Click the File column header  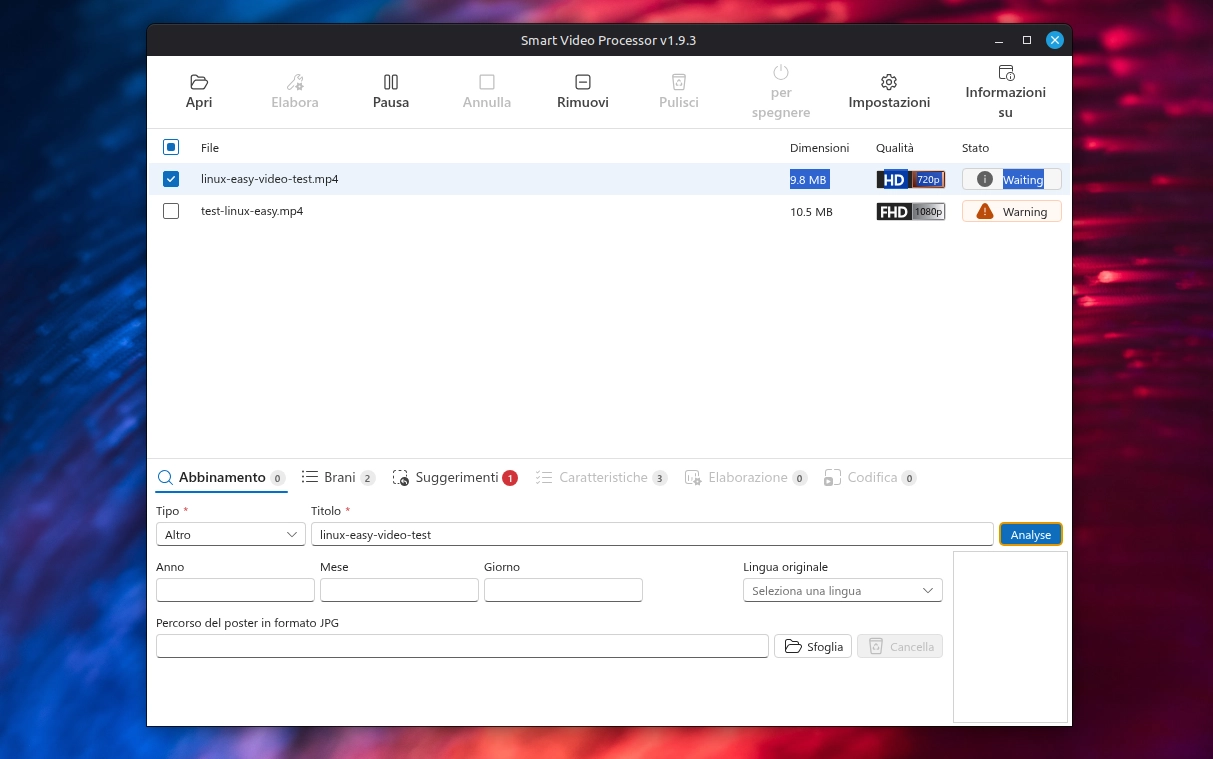pyautogui.click(x=210, y=148)
